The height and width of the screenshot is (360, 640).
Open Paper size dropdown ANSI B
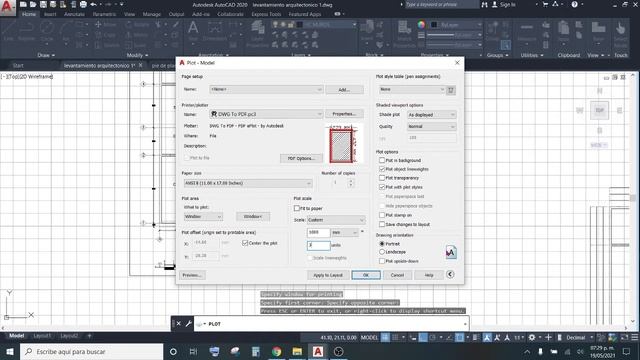click(x=248, y=183)
